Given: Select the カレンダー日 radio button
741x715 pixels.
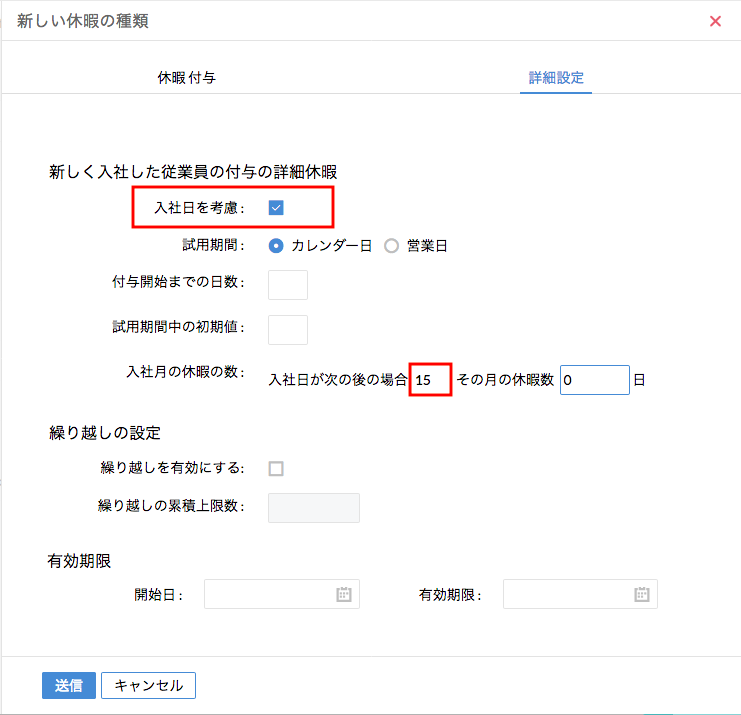Looking at the screenshot, I should (276, 245).
